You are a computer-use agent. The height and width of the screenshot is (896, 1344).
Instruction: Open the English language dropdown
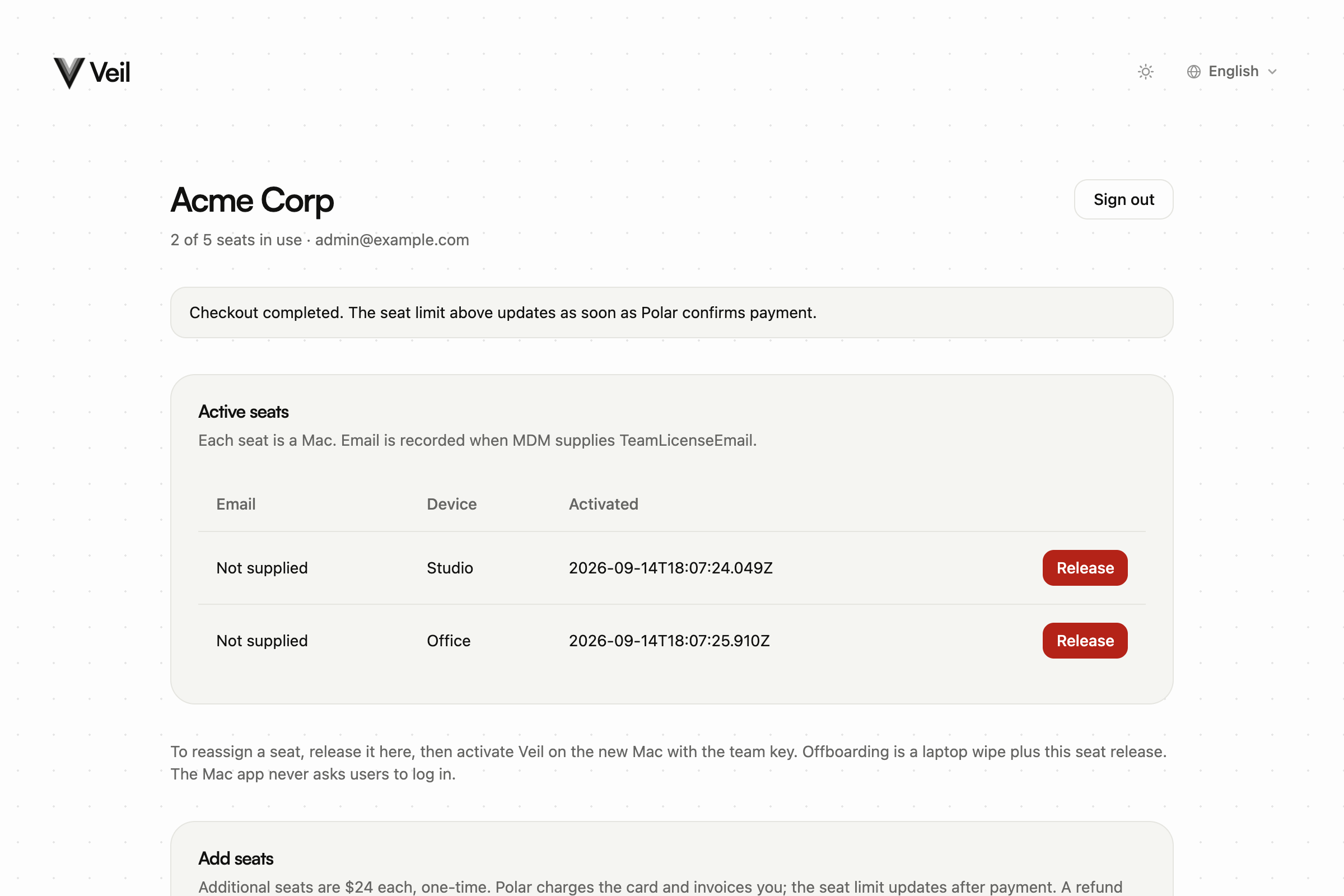(1231, 72)
